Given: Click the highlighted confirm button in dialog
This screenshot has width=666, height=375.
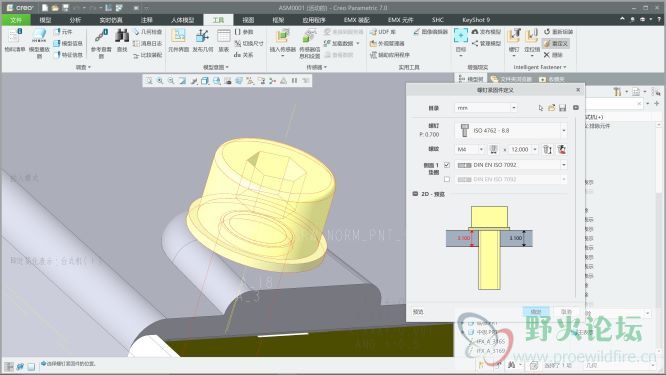Looking at the screenshot, I should tap(536, 312).
